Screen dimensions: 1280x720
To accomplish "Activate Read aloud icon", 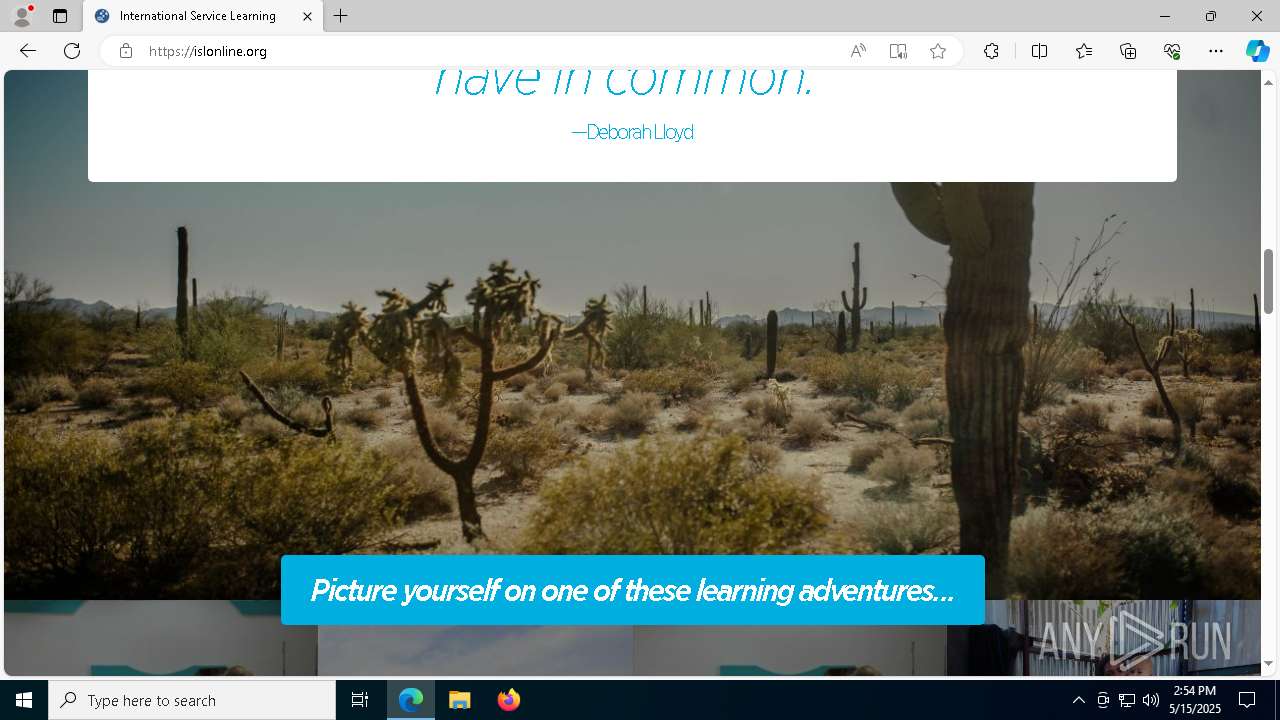I will (x=858, y=51).
